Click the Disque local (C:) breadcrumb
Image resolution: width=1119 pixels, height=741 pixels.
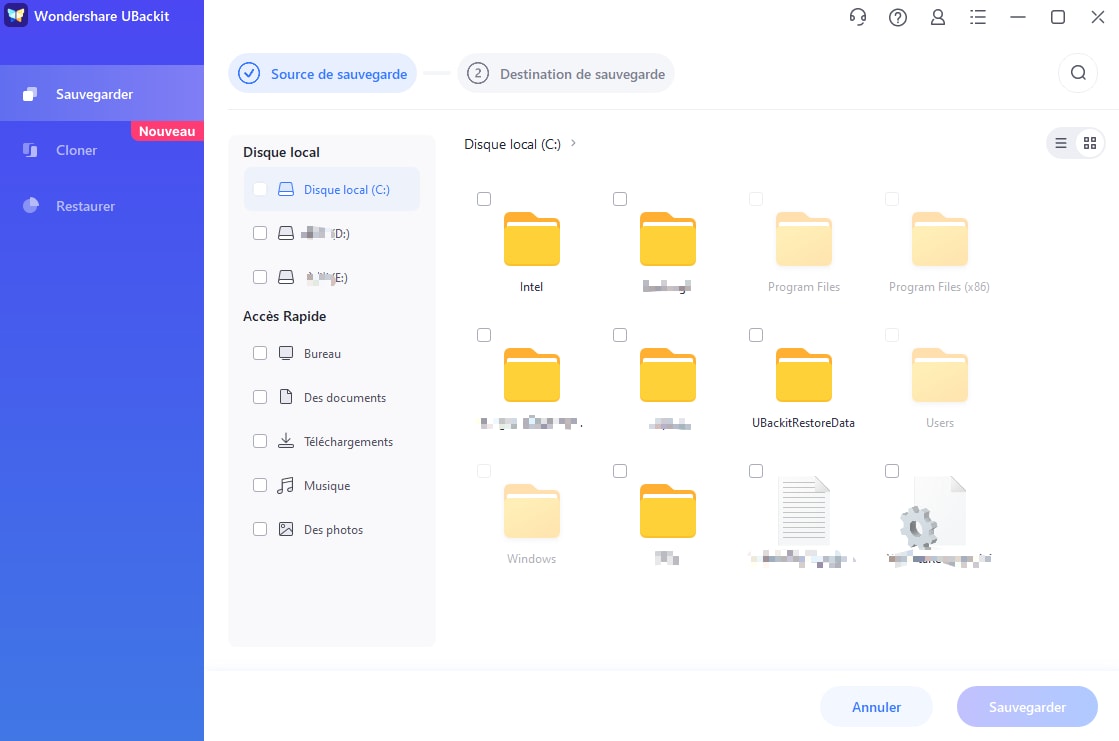(512, 144)
